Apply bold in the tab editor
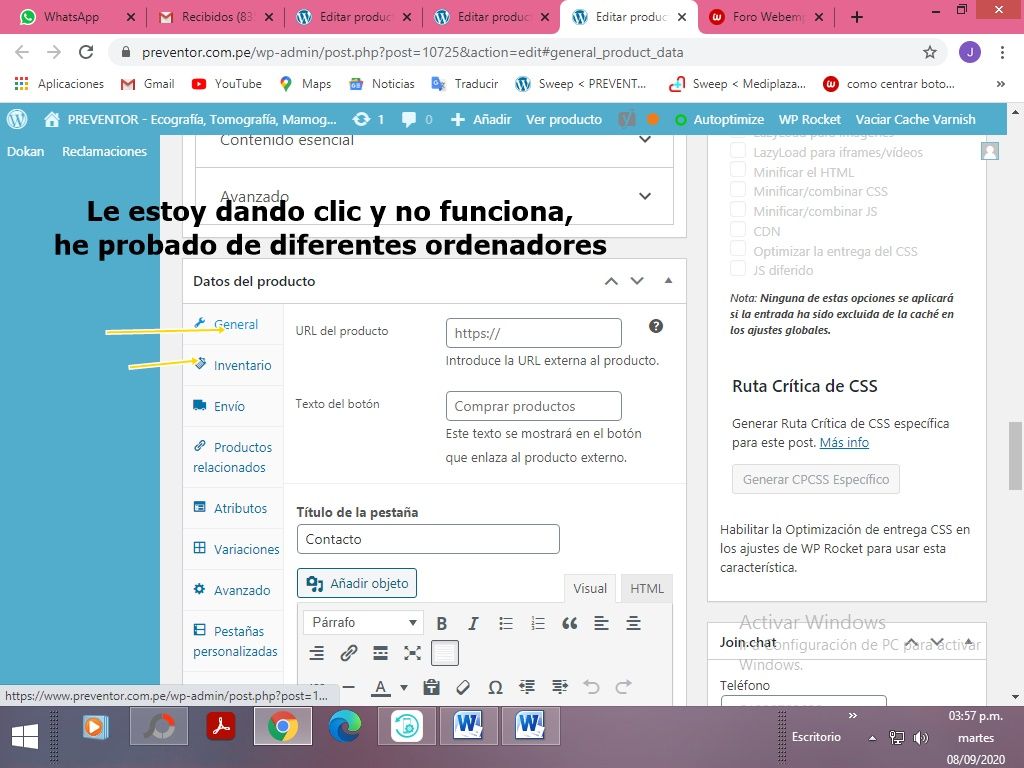The height and width of the screenshot is (768, 1024). click(441, 623)
